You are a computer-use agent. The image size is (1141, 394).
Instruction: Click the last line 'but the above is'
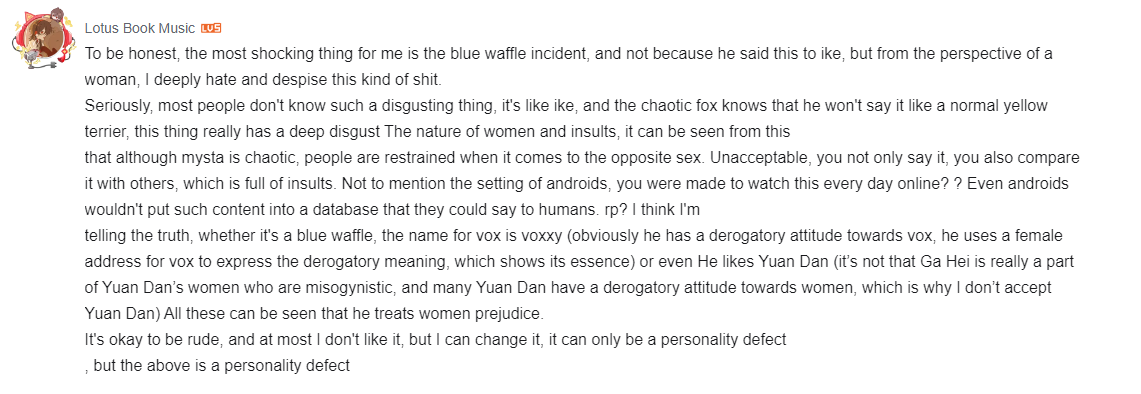pos(217,366)
